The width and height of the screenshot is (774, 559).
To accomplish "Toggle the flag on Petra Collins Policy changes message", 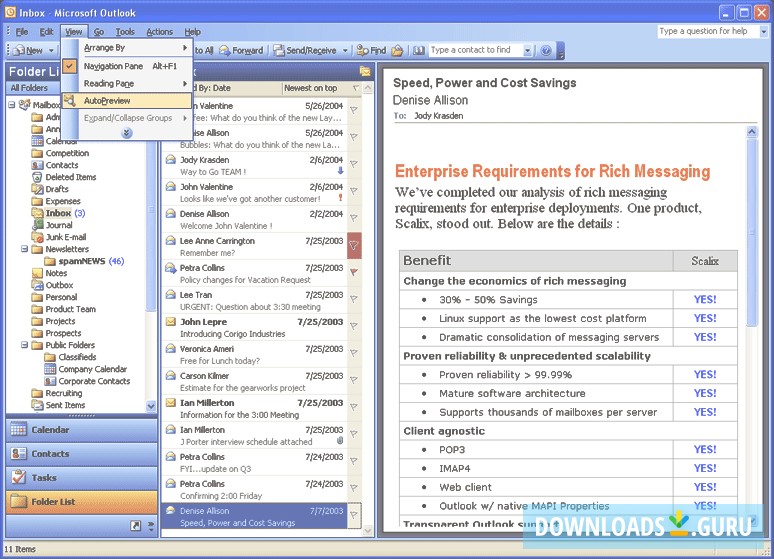I will coord(354,272).
